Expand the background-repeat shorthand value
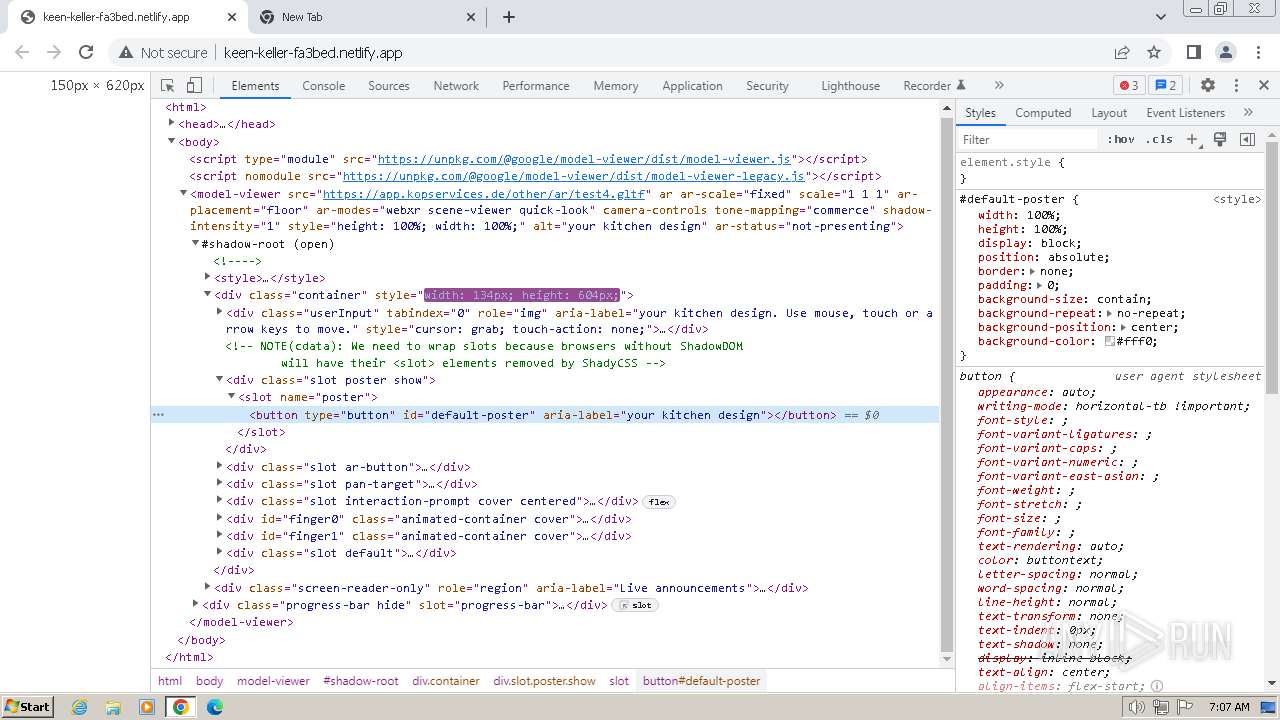The image size is (1280, 720). click(1111, 313)
